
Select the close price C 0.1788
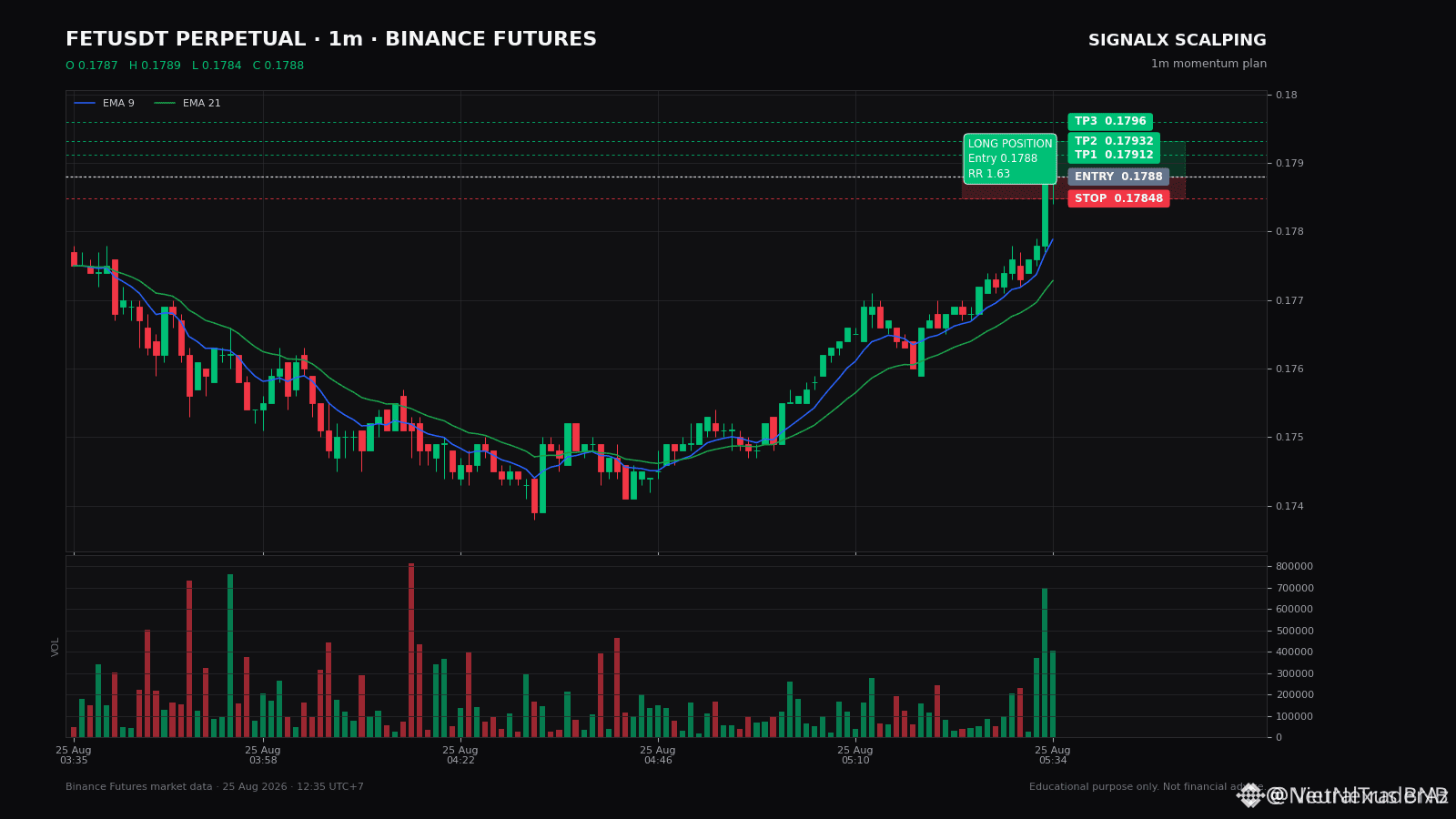(278, 66)
